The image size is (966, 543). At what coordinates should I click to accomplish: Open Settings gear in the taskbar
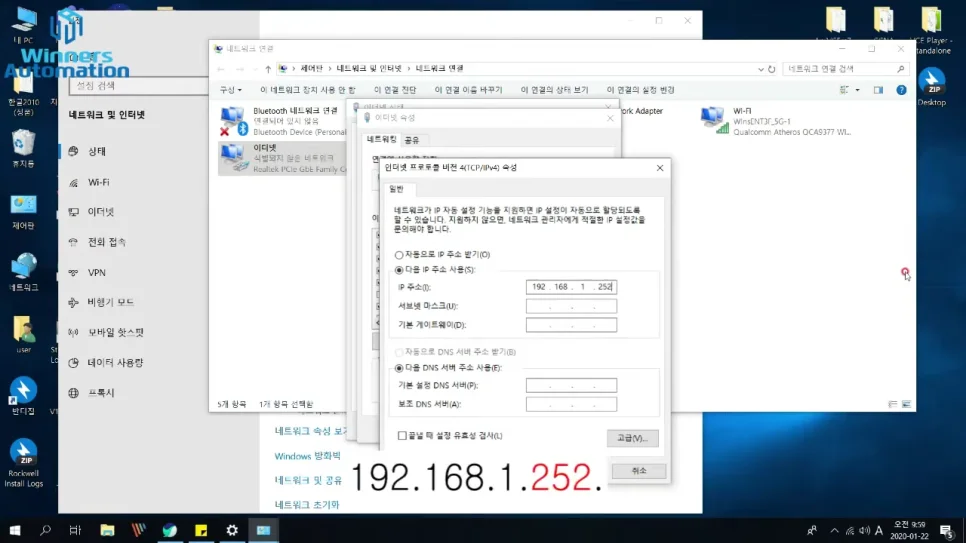pos(232,530)
